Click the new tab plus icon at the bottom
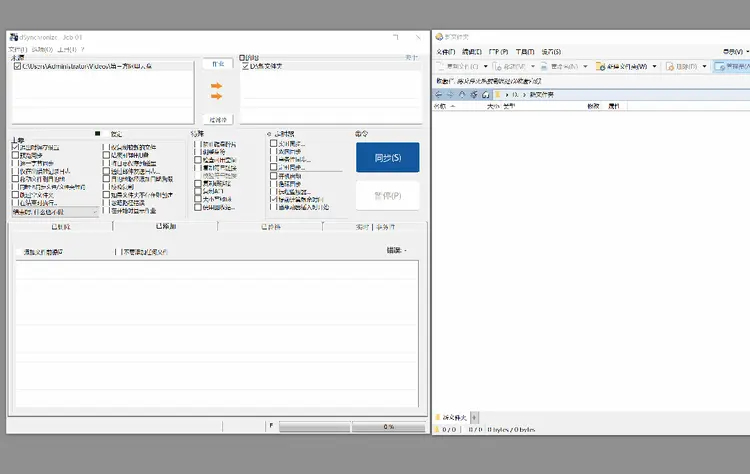 (474, 417)
